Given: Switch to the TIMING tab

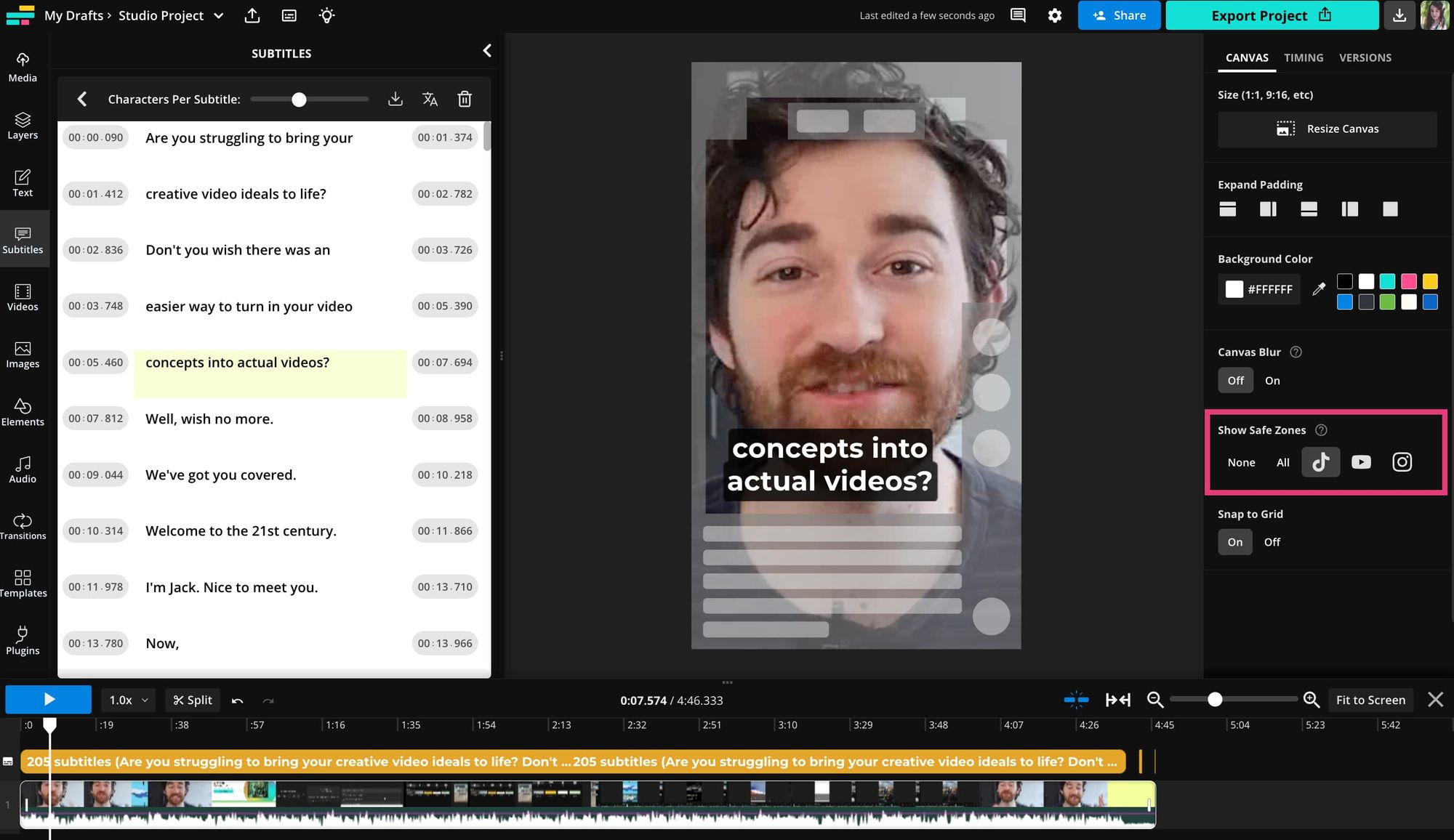Looking at the screenshot, I should (1303, 57).
